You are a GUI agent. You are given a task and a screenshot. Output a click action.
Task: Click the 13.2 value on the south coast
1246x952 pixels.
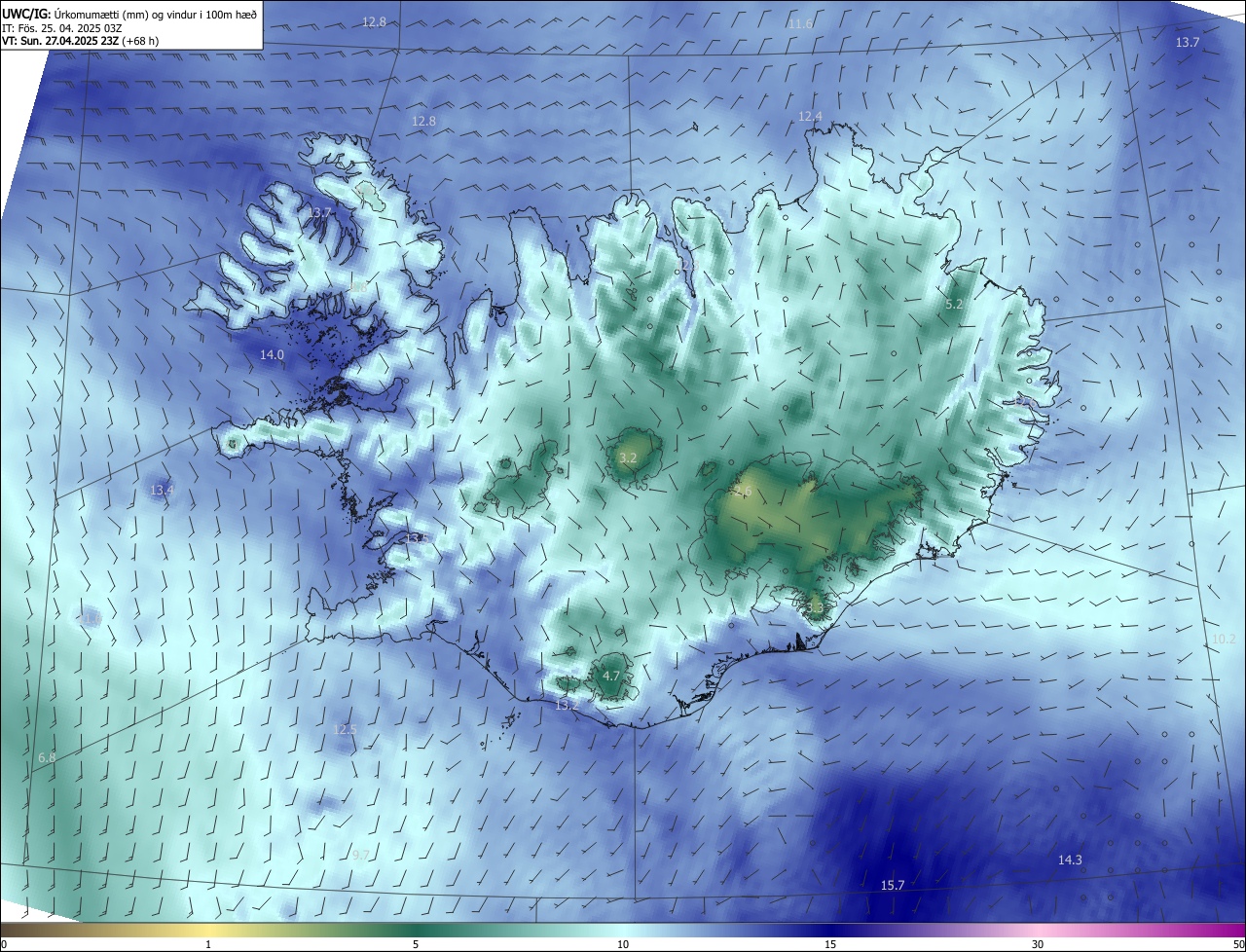tap(566, 705)
